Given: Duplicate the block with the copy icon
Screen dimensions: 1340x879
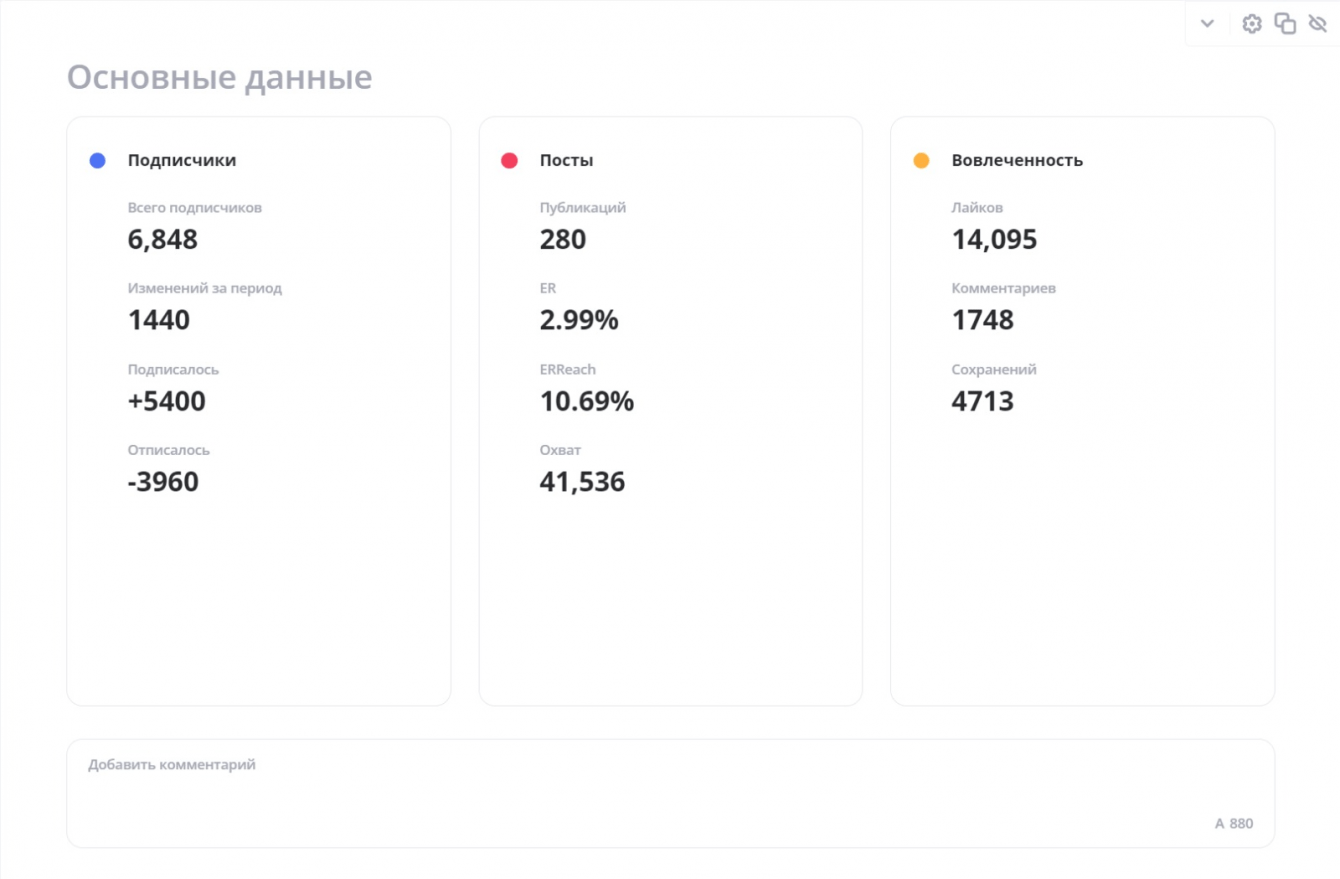Looking at the screenshot, I should pyautogui.click(x=1285, y=24).
